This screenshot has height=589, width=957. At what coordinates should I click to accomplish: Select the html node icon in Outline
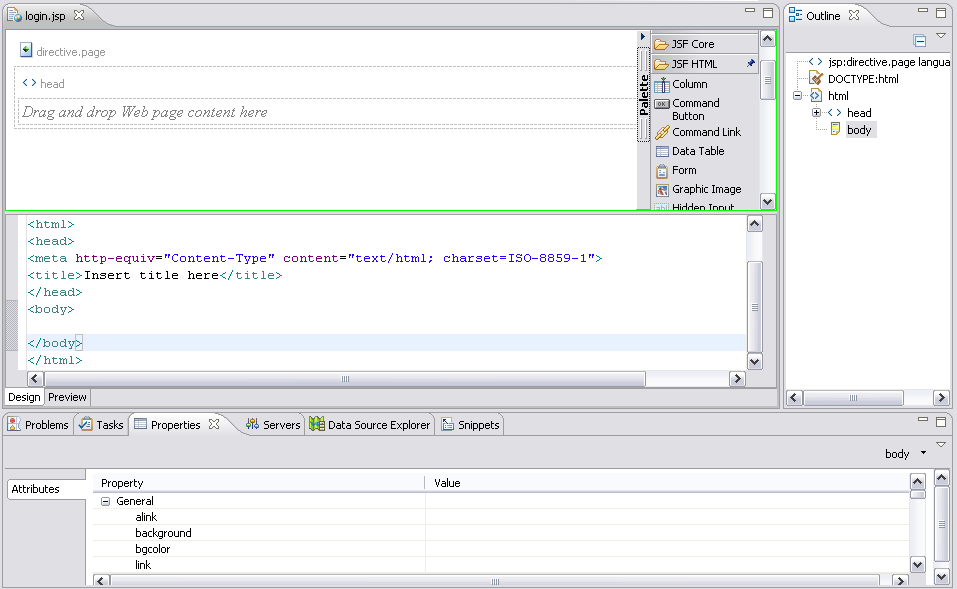pyautogui.click(x=816, y=95)
